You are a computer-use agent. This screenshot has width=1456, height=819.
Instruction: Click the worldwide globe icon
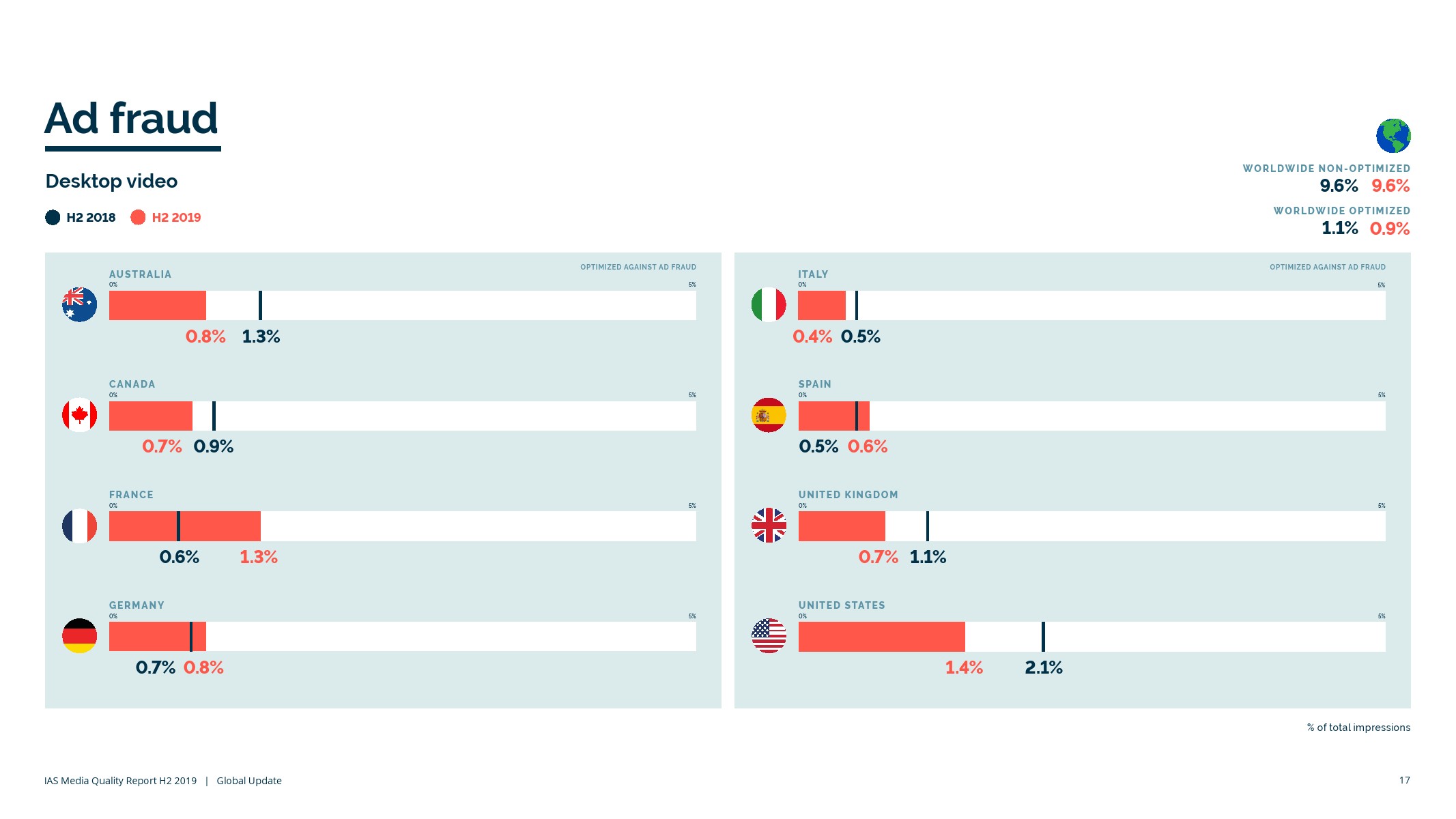click(1393, 136)
